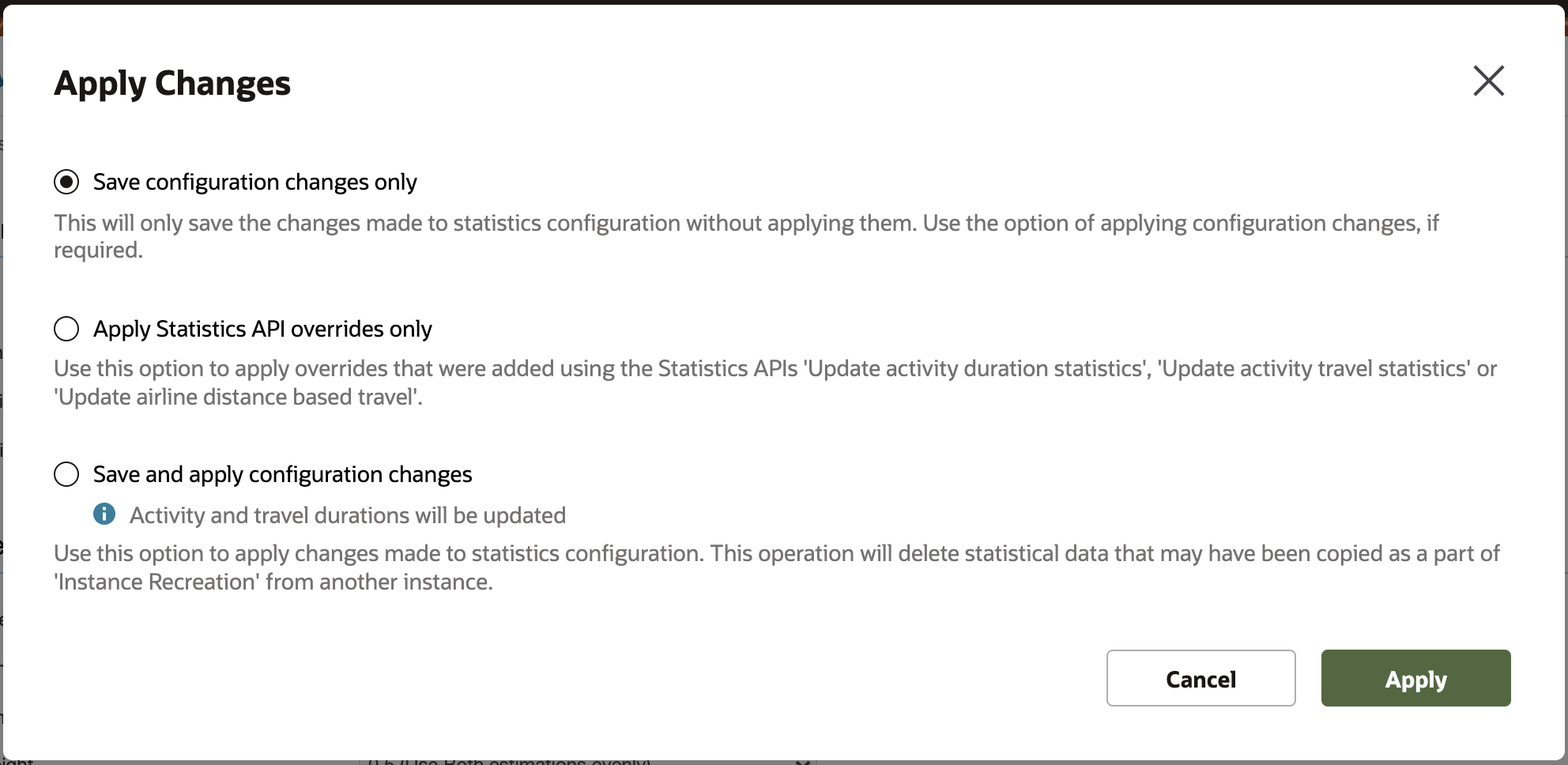Choose the Apply Statistics API overrides only radio
The image size is (1568, 765).
coord(66,329)
